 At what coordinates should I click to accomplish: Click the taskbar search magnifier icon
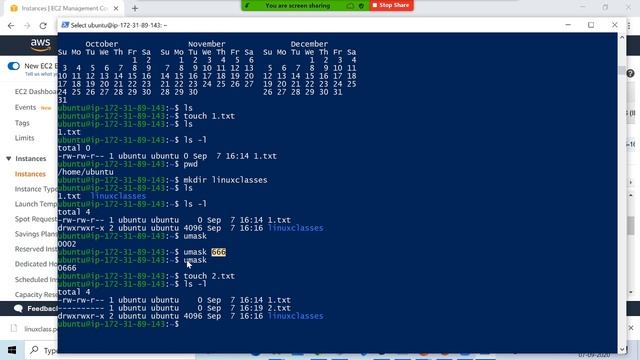click(34, 350)
